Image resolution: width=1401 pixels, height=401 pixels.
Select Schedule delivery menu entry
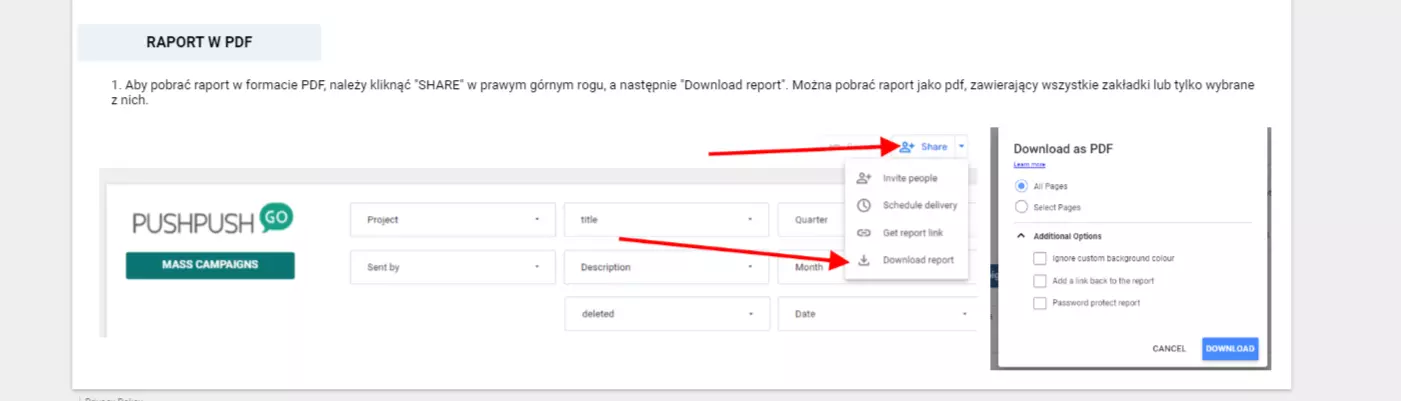coord(907,205)
